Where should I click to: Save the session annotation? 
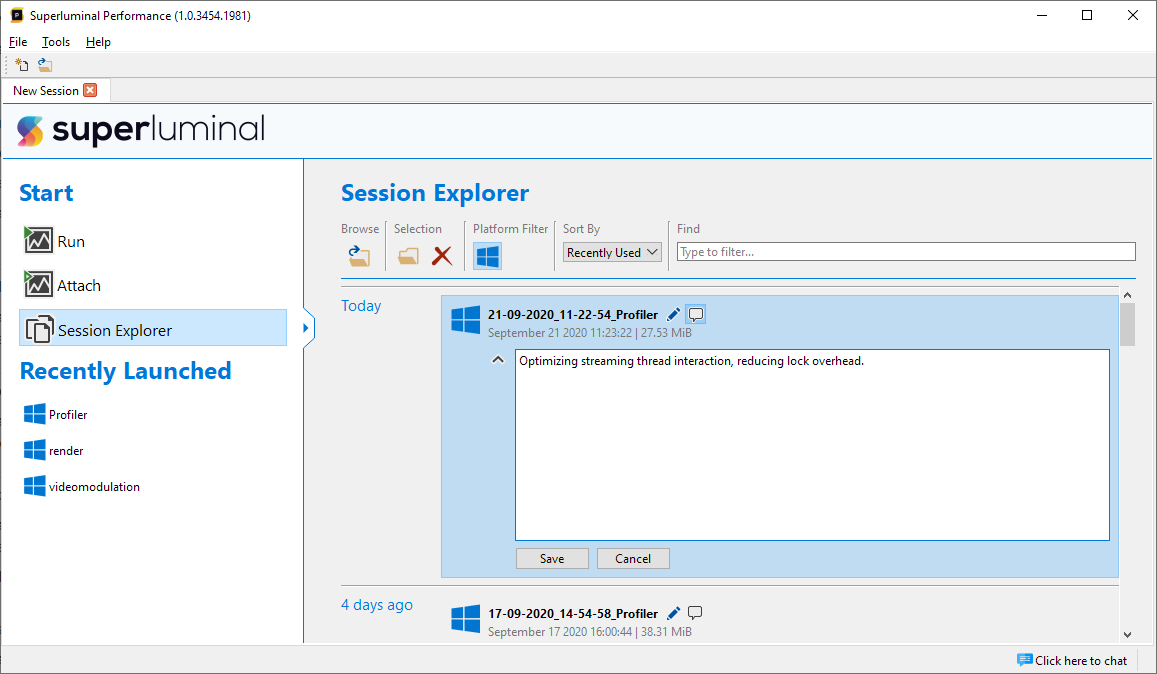[x=552, y=559]
